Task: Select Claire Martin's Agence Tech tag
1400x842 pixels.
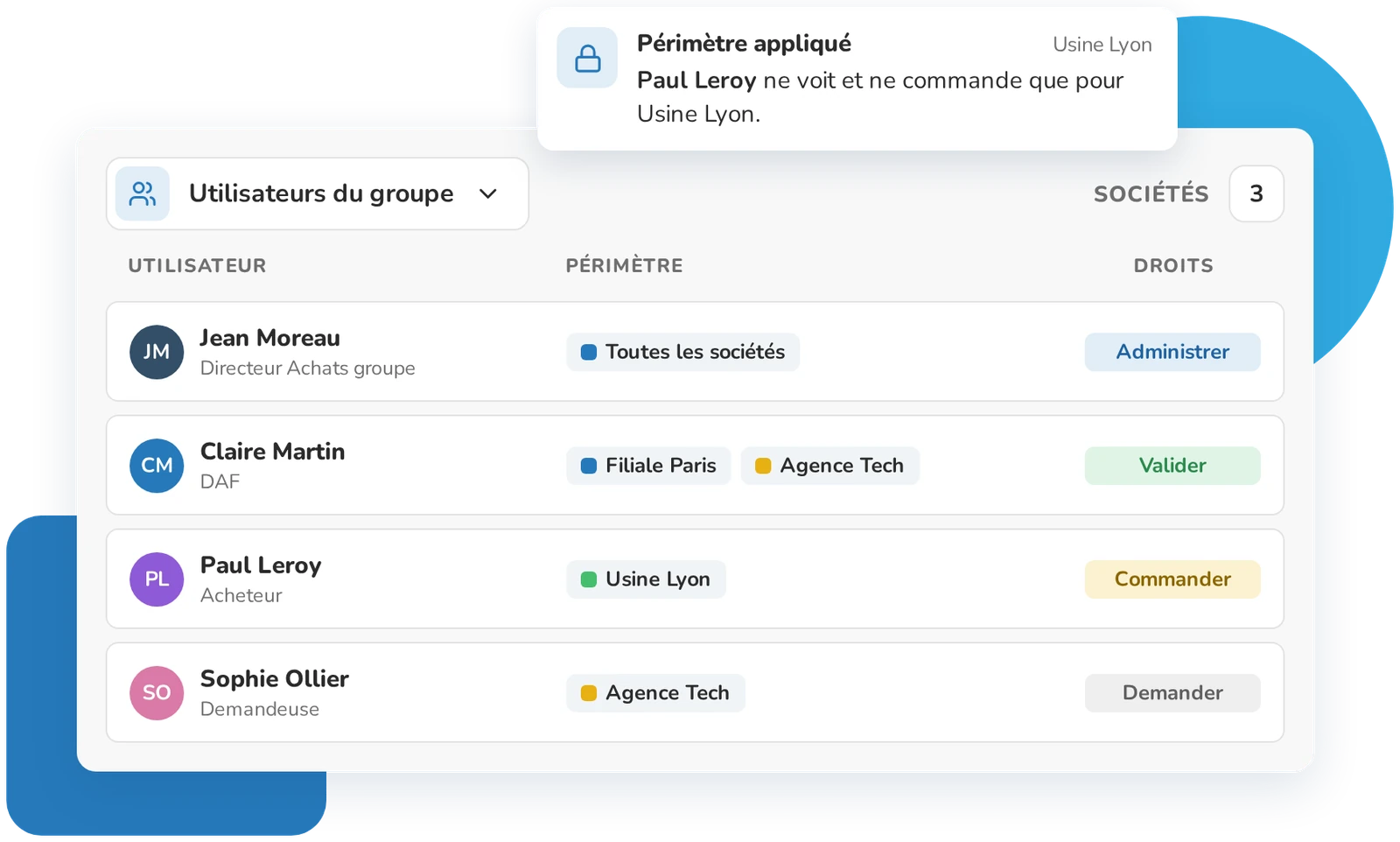Action: (829, 466)
